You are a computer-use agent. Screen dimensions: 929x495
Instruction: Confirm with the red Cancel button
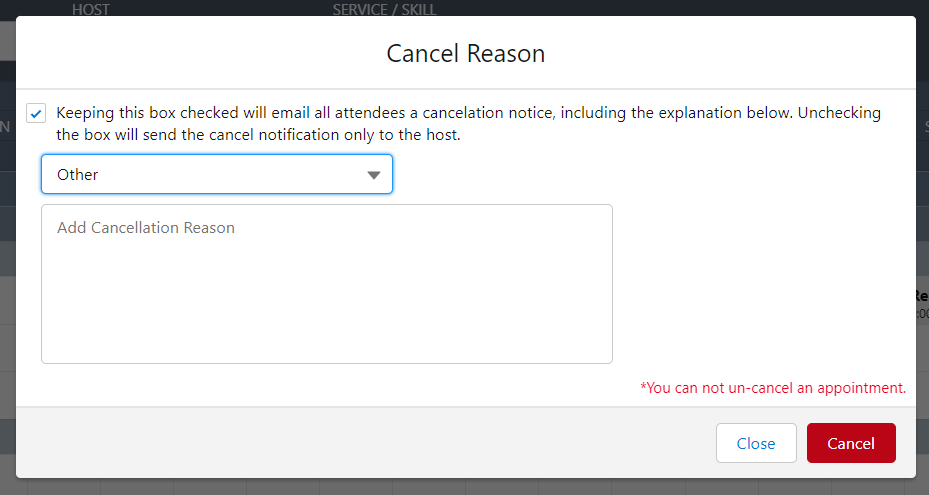click(851, 443)
